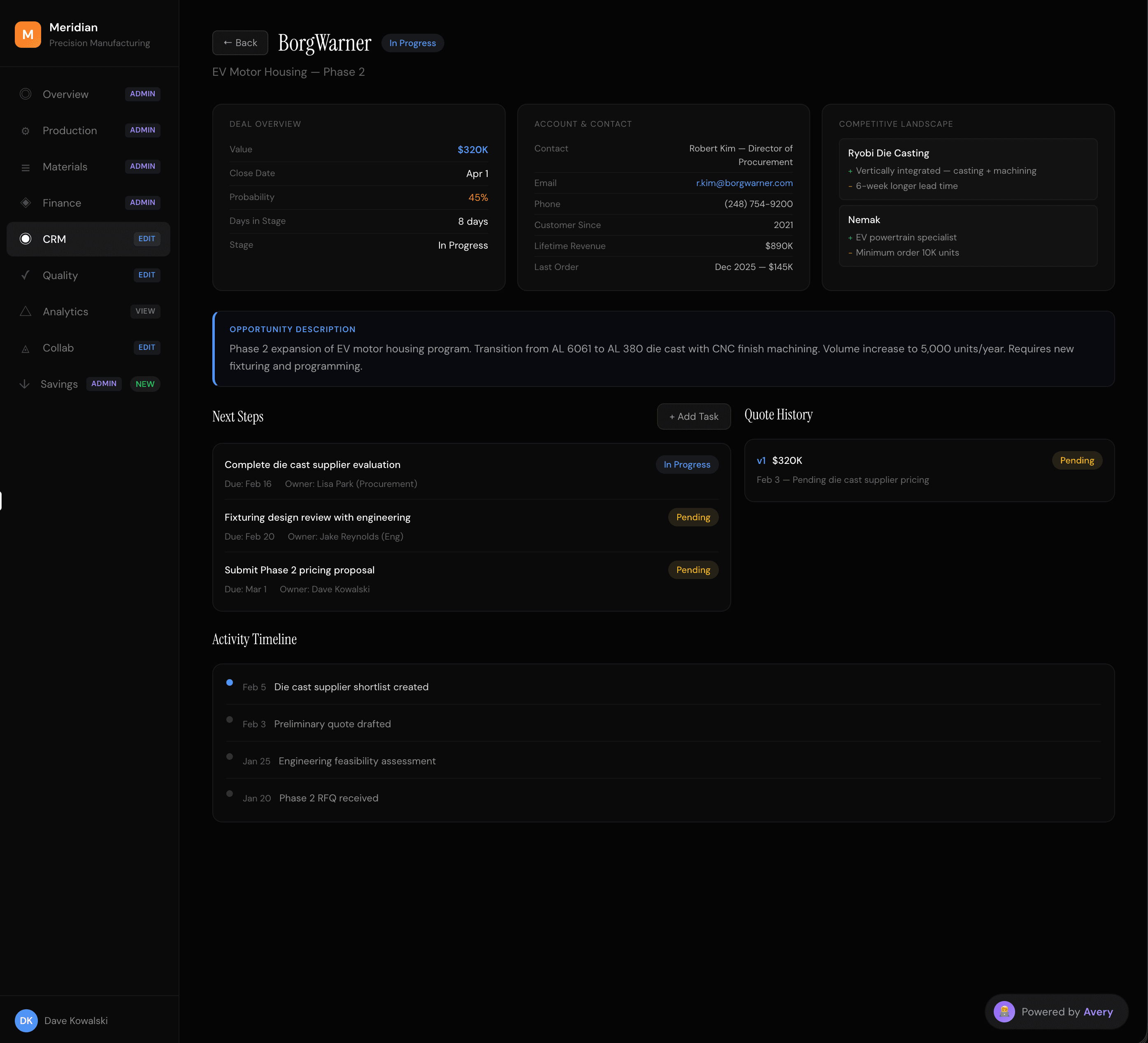Click the DK user avatar
Screen dimensions: 1148x1043
tap(26, 1020)
